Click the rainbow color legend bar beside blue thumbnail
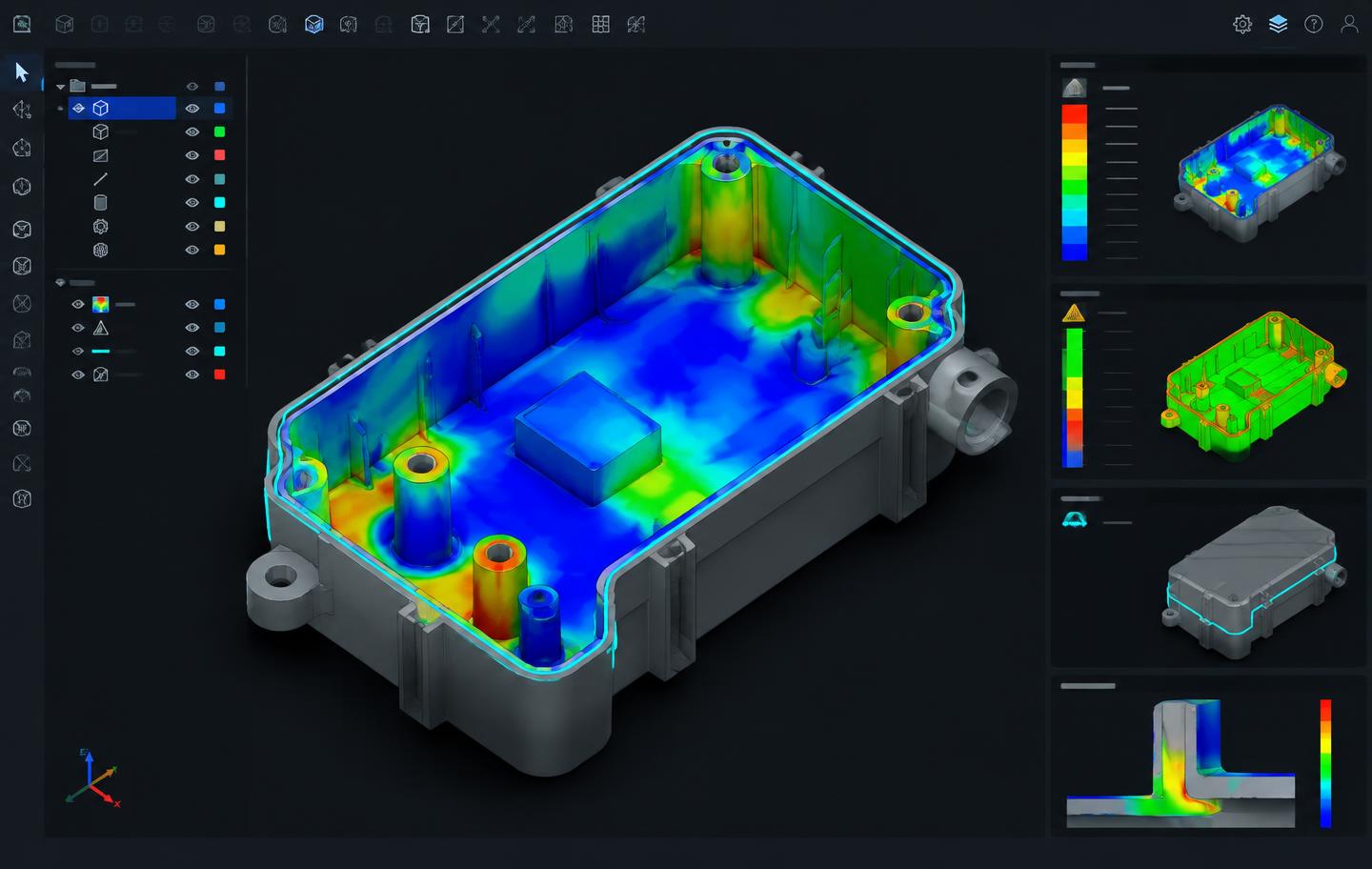 tap(1075, 182)
